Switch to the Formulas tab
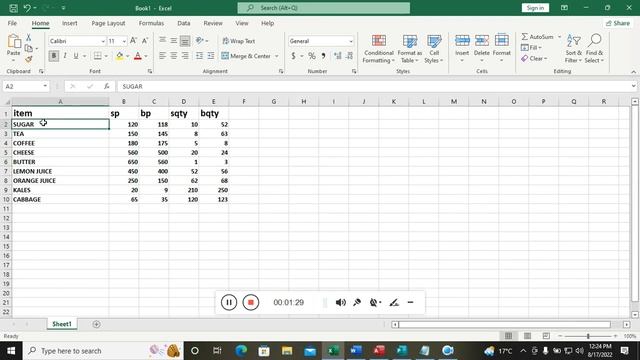The height and width of the screenshot is (360, 640). pyautogui.click(x=151, y=23)
